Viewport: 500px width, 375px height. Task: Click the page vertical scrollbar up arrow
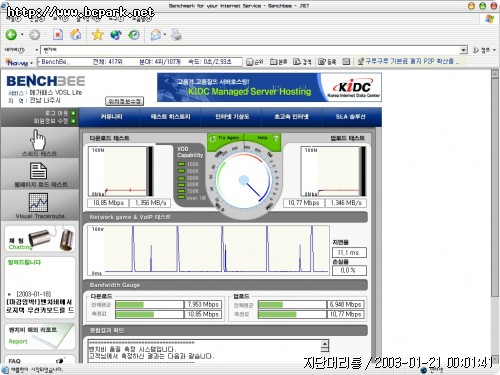[495, 73]
